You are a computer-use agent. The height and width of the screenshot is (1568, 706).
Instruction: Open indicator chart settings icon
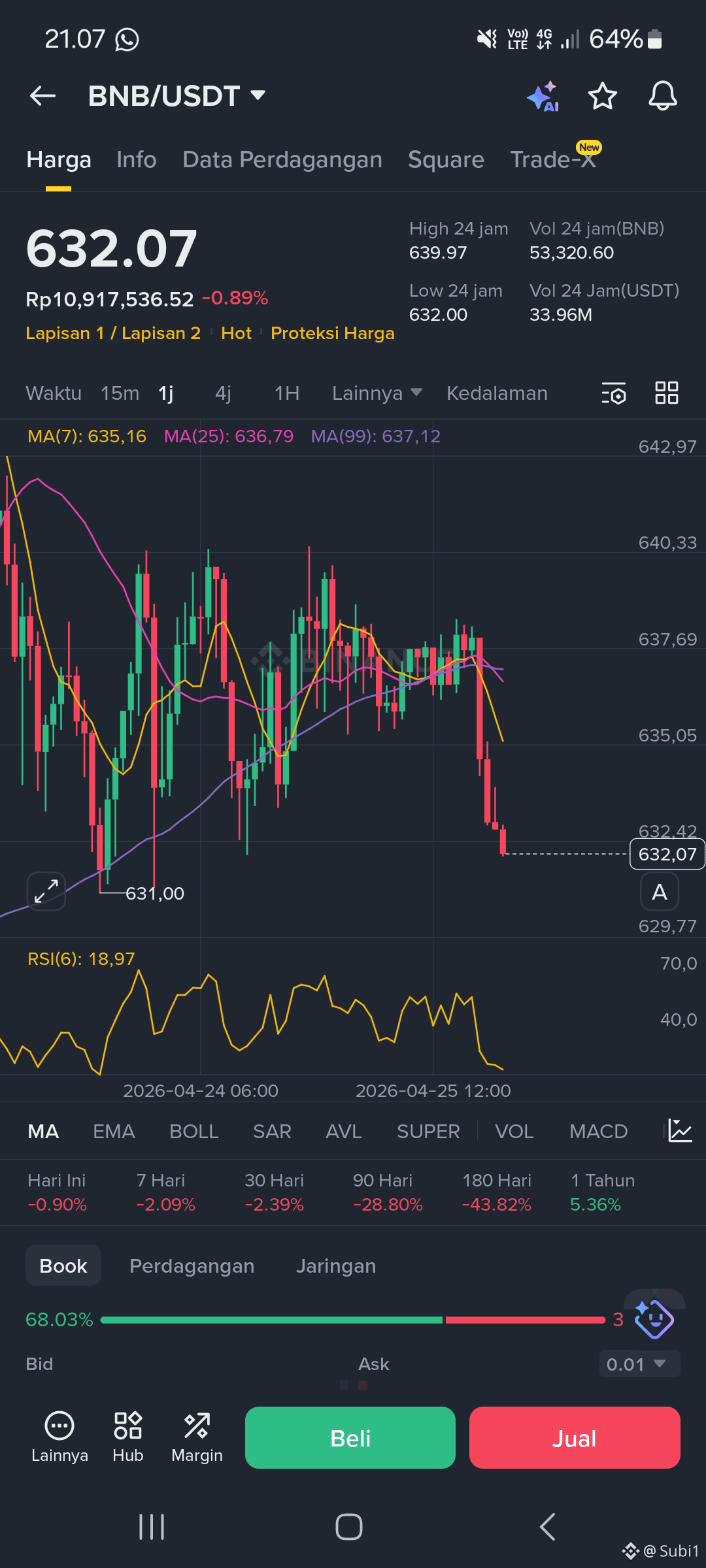pos(680,1131)
